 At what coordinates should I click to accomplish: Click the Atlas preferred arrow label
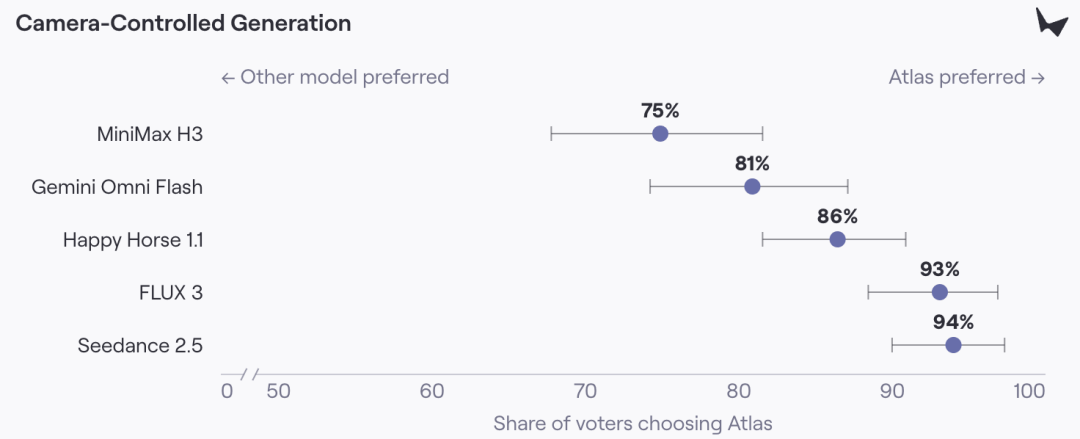(x=967, y=76)
